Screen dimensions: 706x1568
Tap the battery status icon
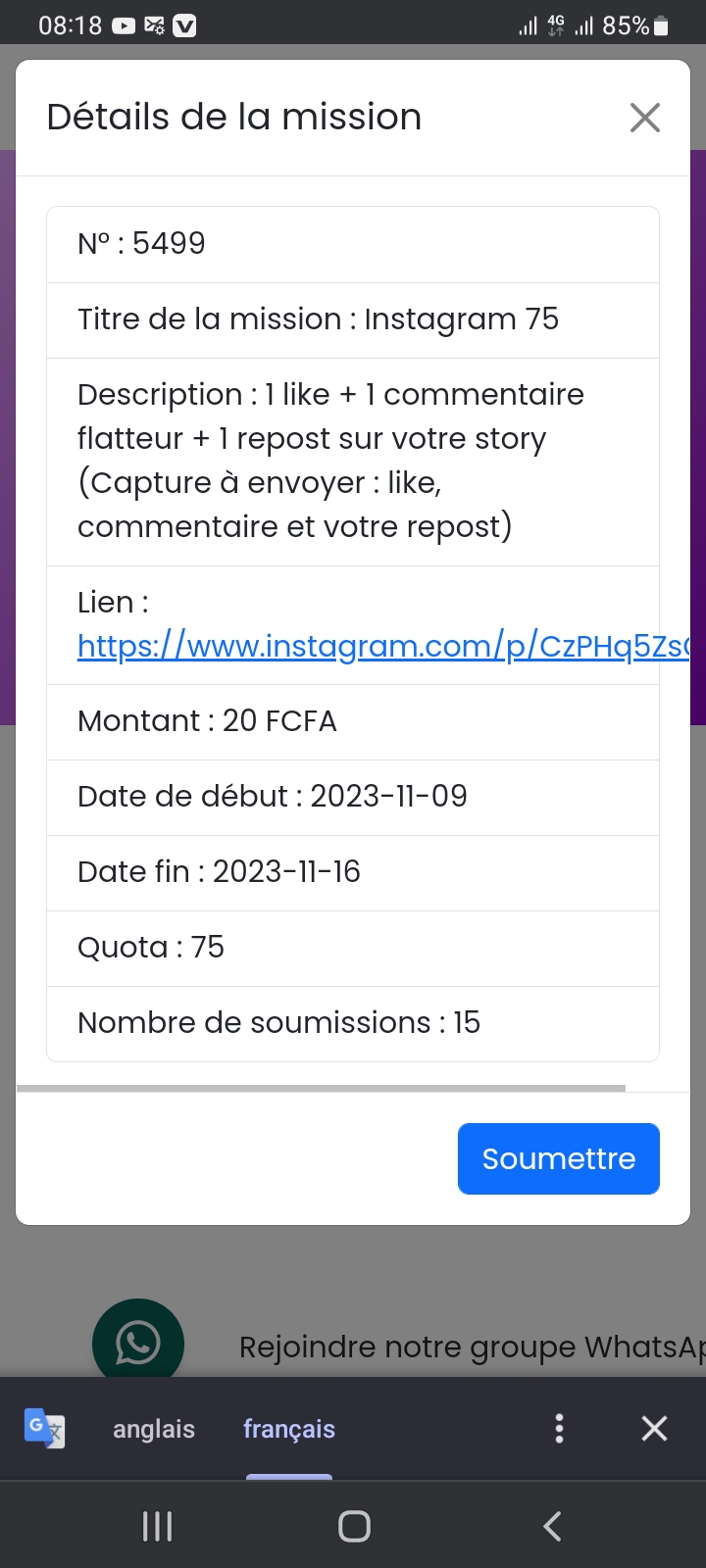(662, 26)
